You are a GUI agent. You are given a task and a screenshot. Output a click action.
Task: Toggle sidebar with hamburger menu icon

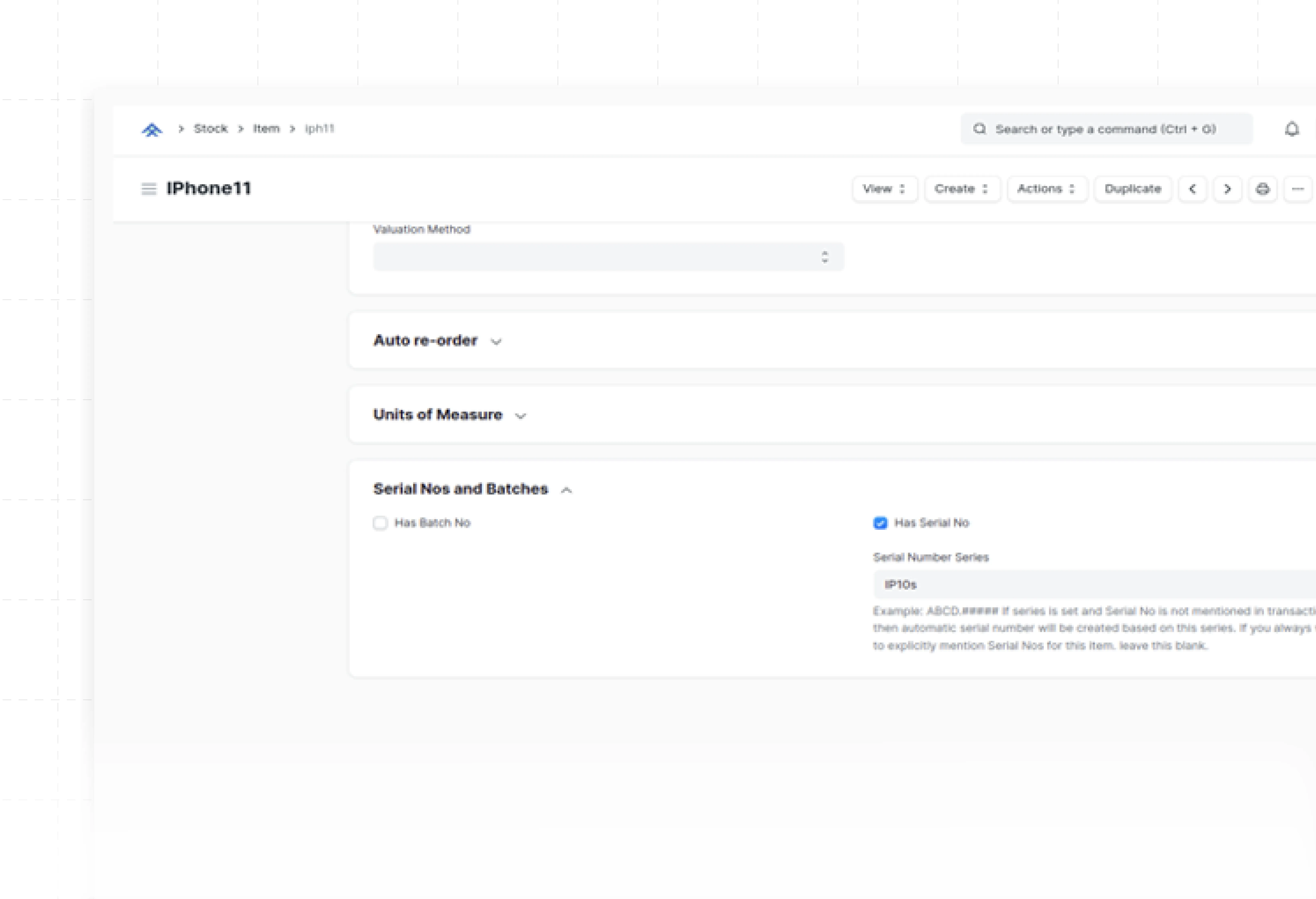coord(148,189)
